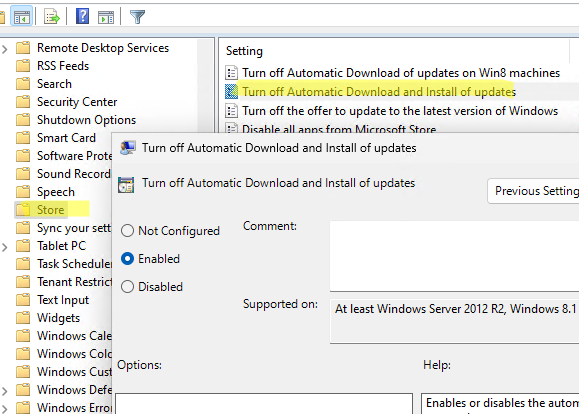Expand the Tablet PC tree node
This screenshot has width=579, height=414.
(x=5, y=247)
